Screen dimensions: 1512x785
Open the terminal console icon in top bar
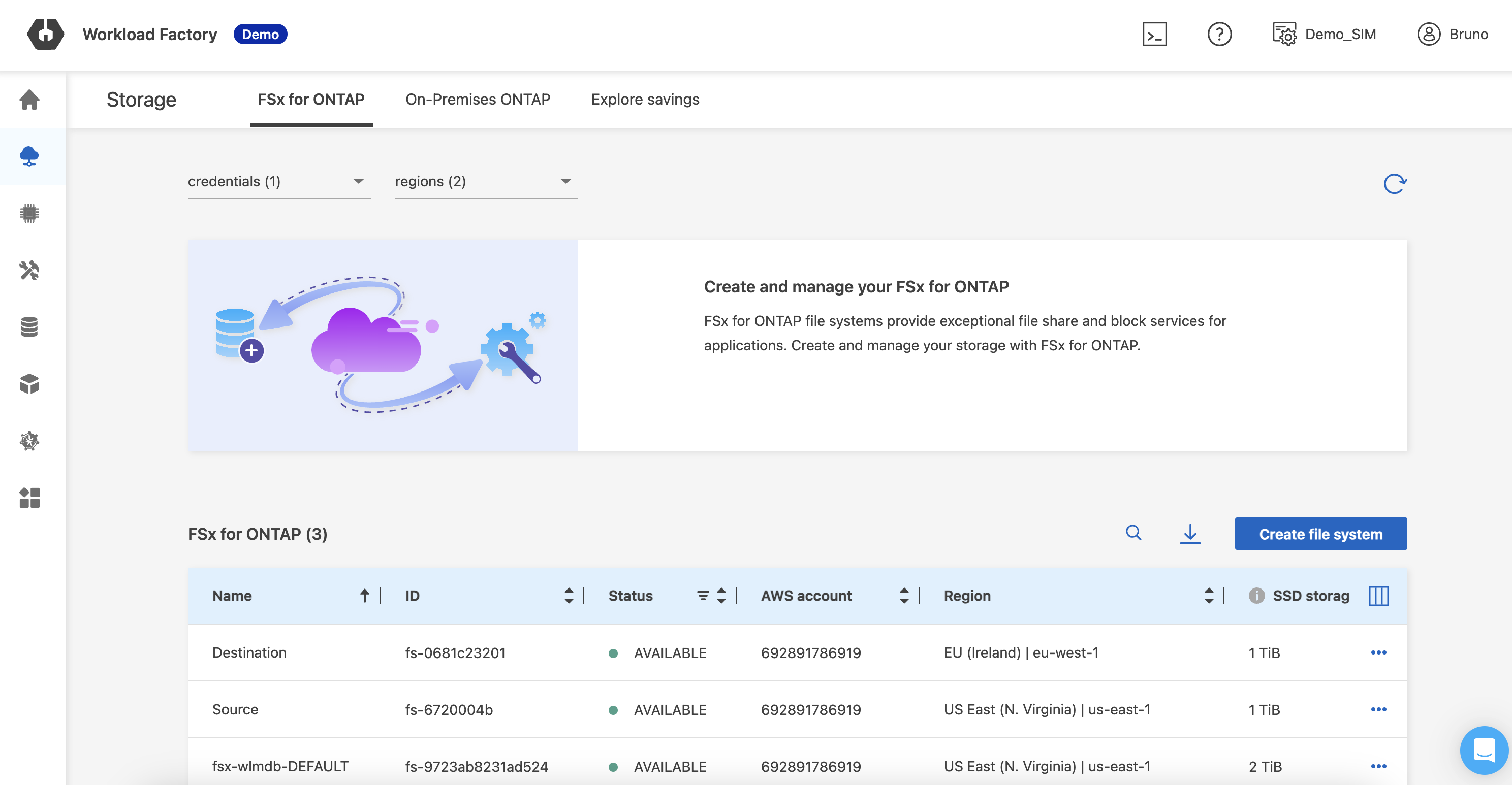(x=1154, y=35)
